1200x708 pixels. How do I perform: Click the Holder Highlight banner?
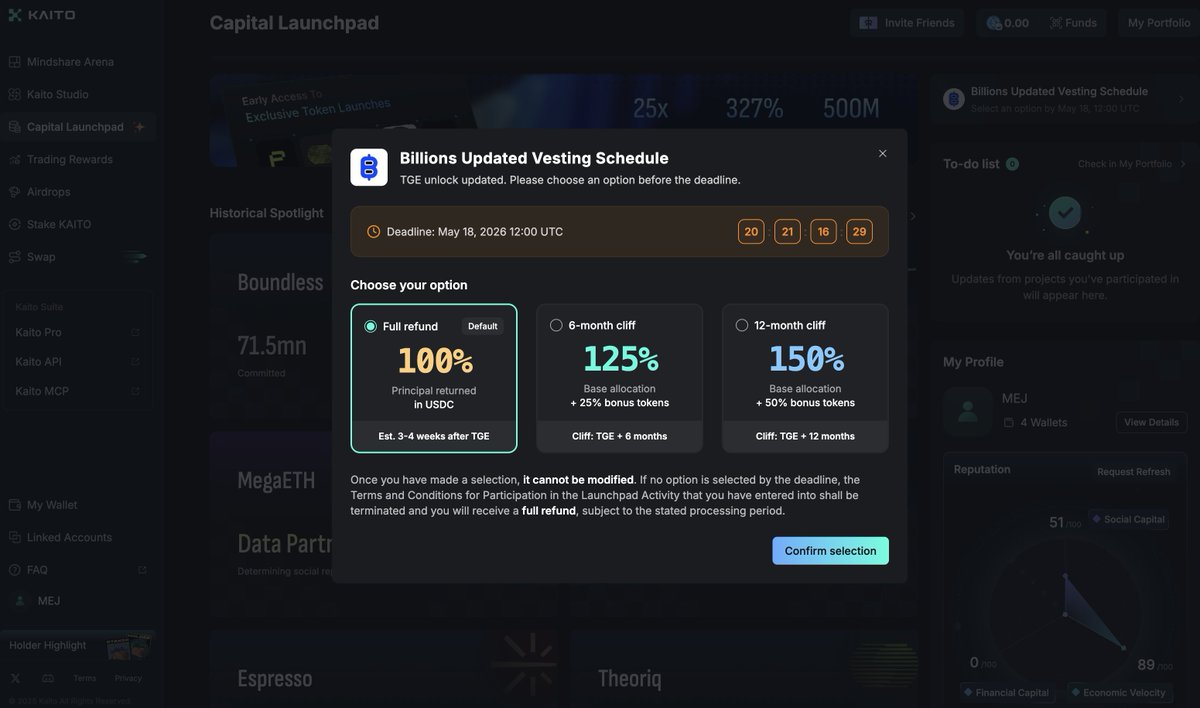click(x=78, y=646)
